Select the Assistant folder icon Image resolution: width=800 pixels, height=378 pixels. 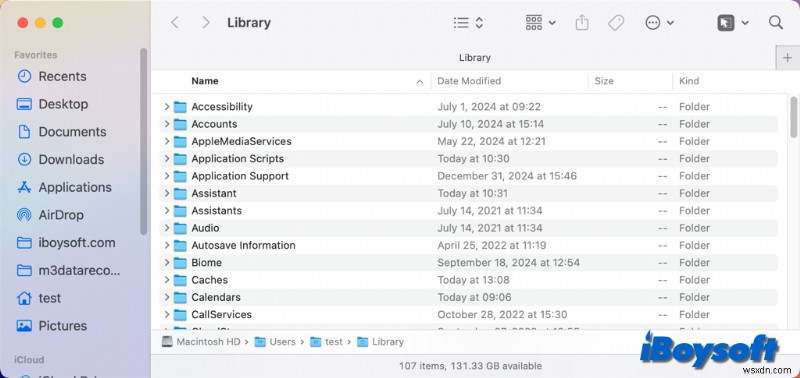pos(180,193)
